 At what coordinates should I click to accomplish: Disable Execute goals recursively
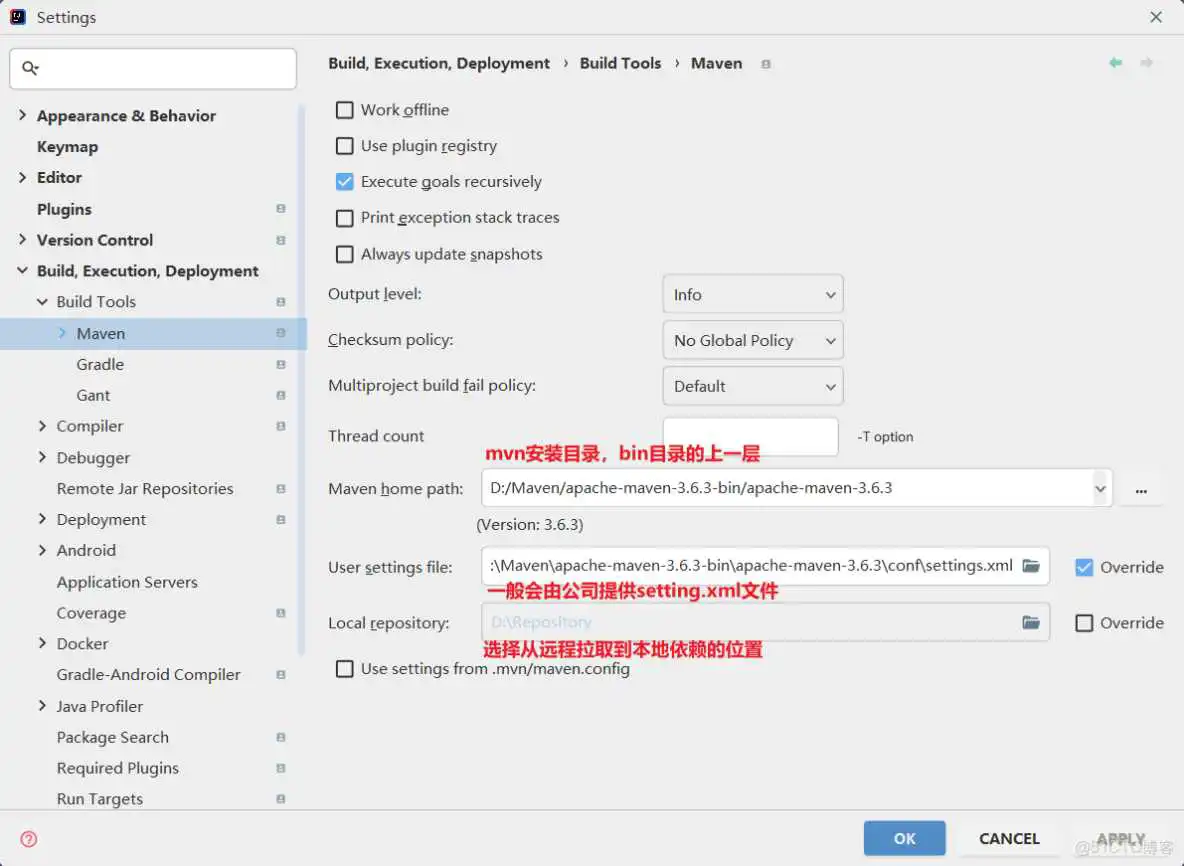click(x=344, y=181)
